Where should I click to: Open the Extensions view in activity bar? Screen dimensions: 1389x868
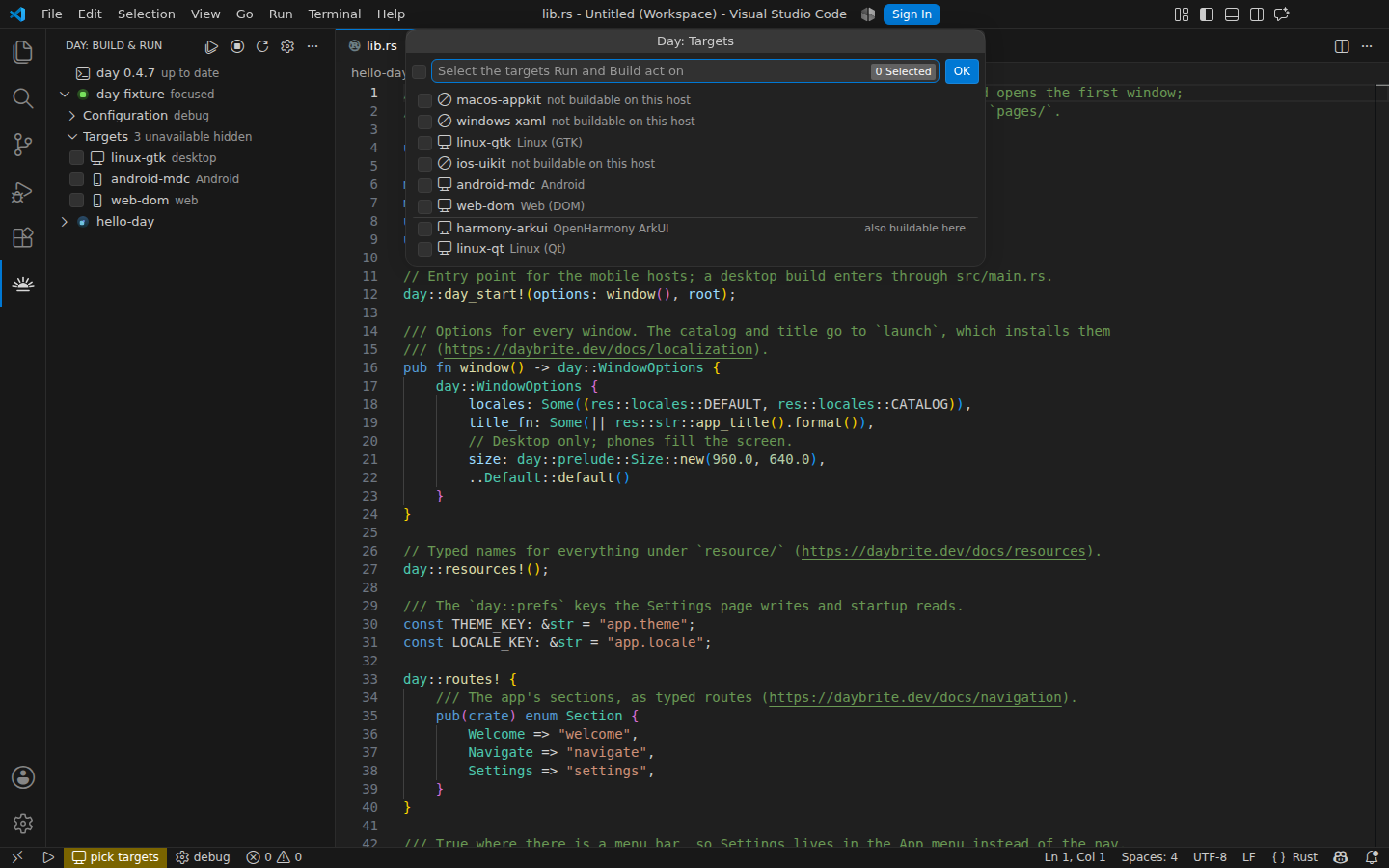[x=23, y=237]
